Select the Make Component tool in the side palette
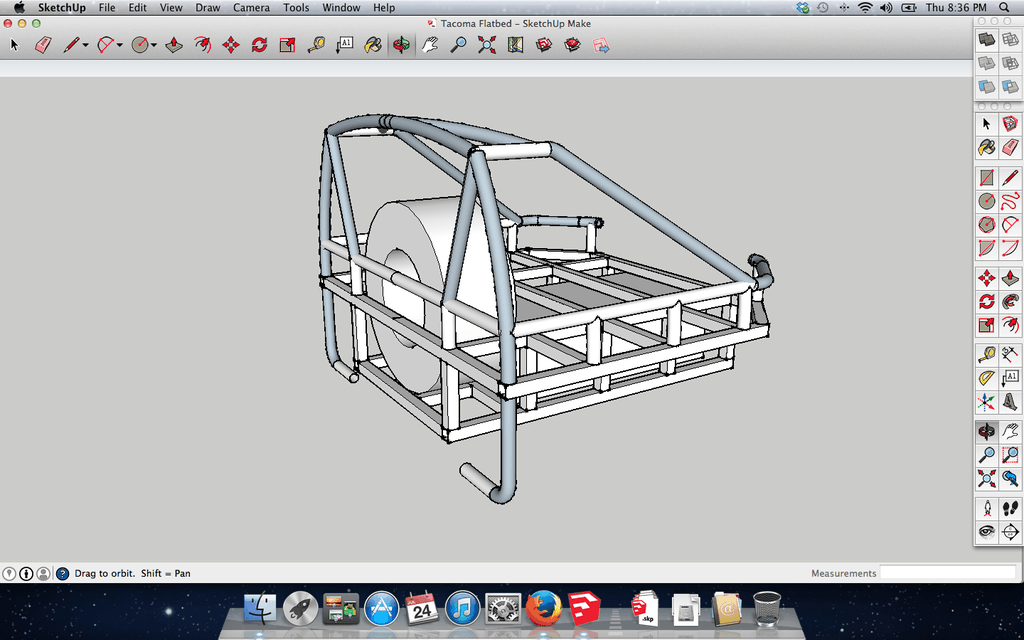Screen dimensions: 1024x640 pos(1010,123)
